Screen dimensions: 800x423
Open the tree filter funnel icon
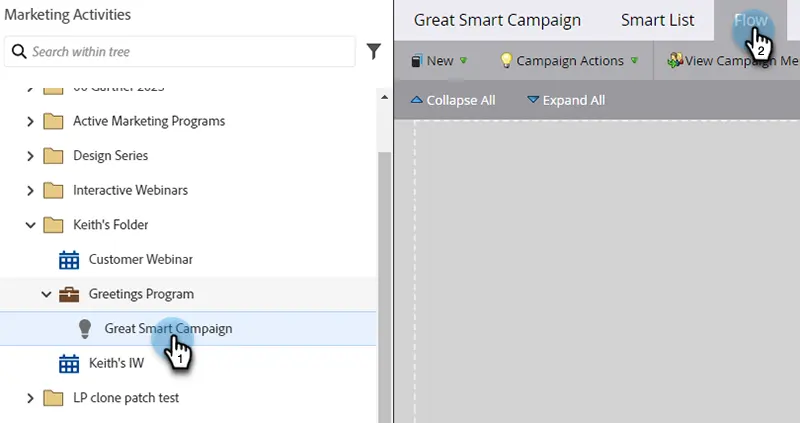coord(373,51)
